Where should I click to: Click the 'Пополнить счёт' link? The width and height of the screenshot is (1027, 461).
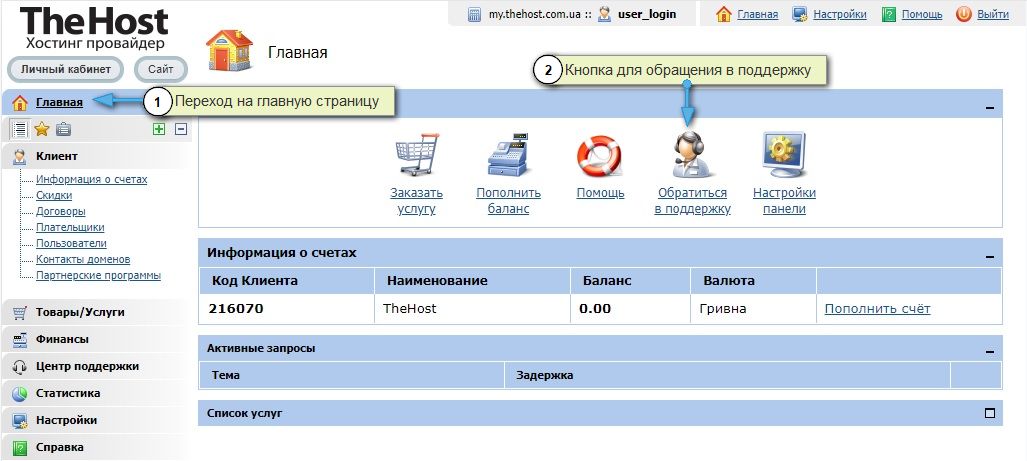878,308
